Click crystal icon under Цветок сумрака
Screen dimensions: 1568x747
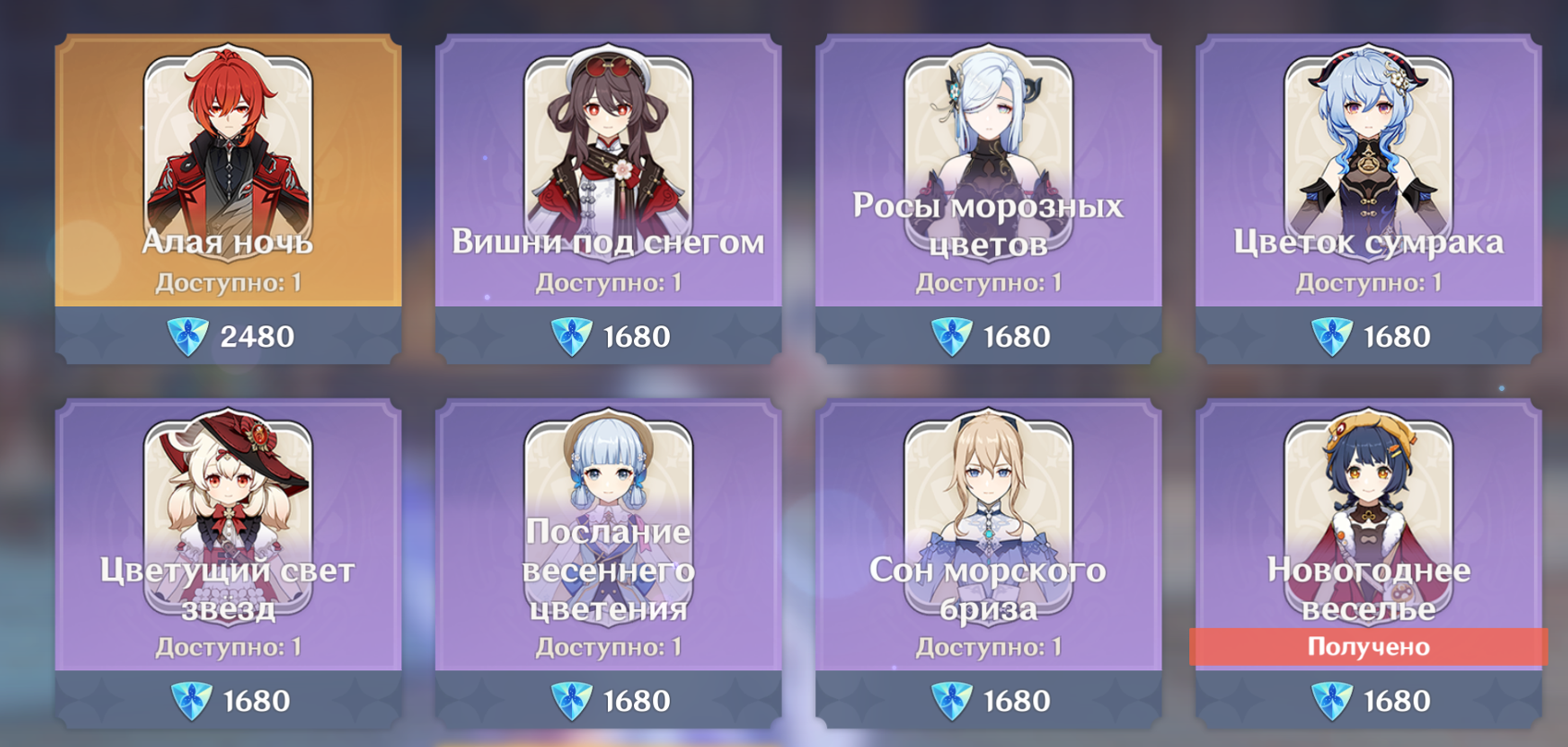[1331, 337]
